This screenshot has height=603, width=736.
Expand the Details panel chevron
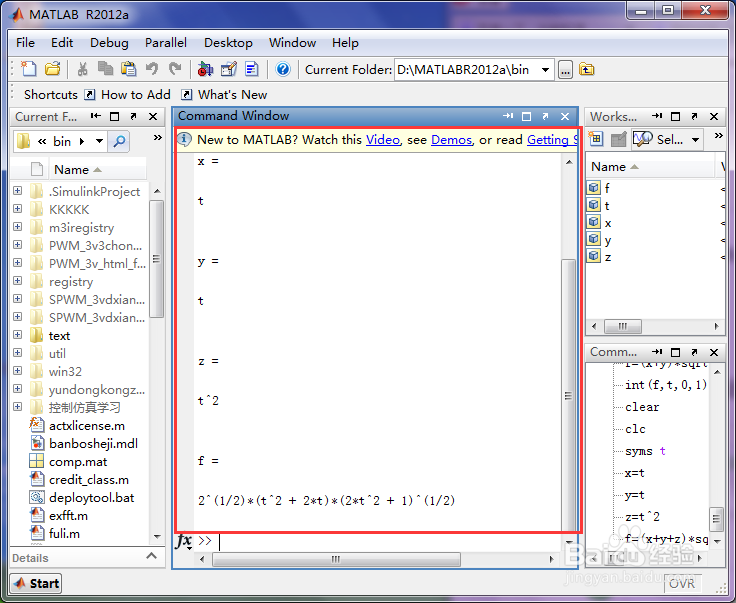point(151,556)
